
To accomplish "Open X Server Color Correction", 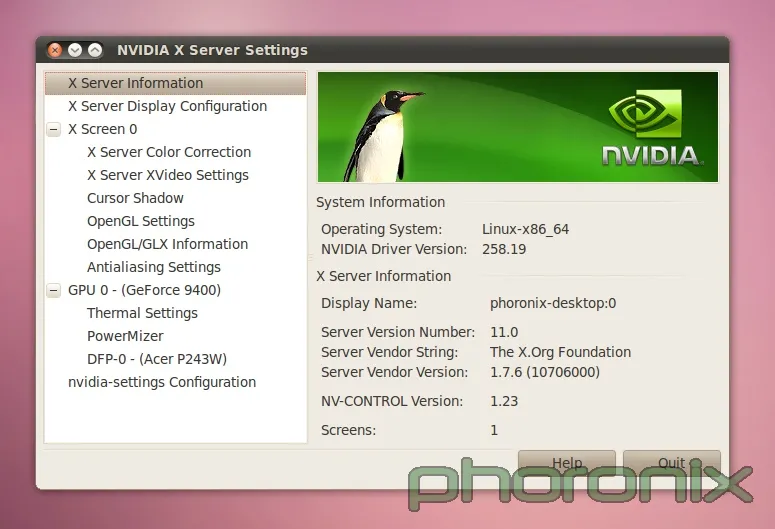I will pyautogui.click(x=169, y=152).
